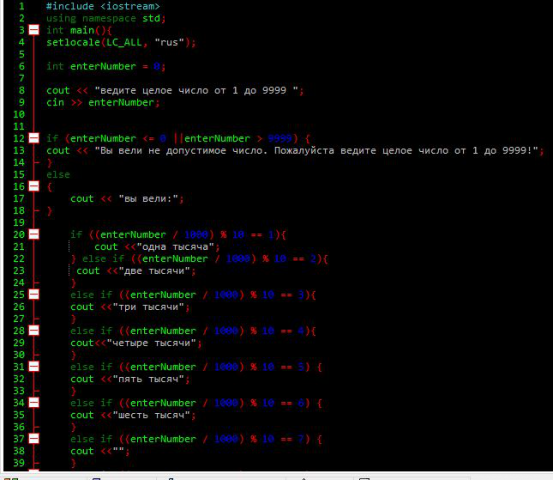This screenshot has height=480, width=553.
Task: Click "cout" on line 35
Action: tap(82, 415)
